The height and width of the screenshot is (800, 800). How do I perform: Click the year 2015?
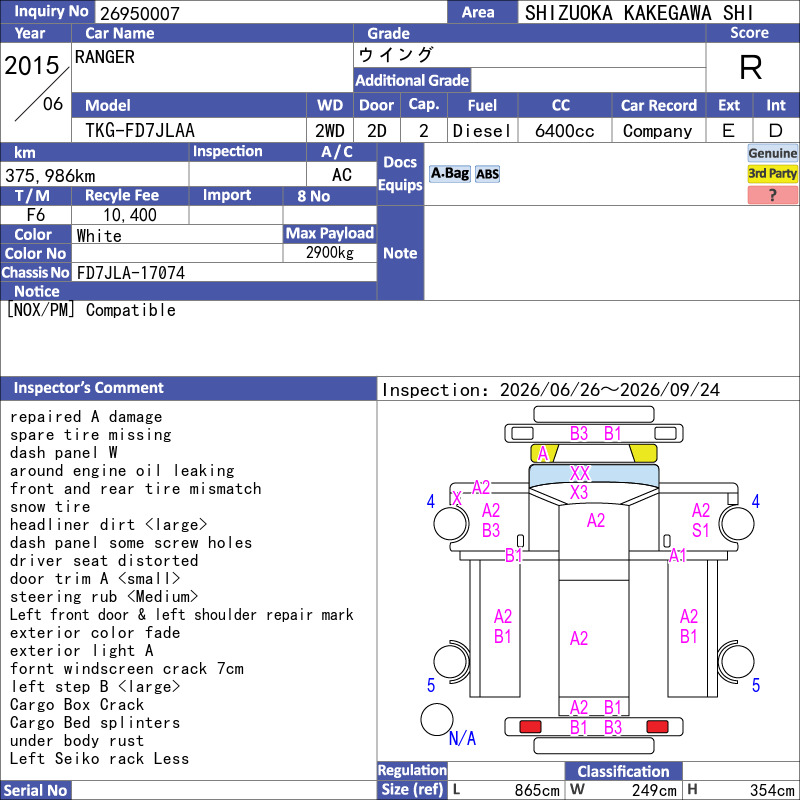pyautogui.click(x=32, y=66)
